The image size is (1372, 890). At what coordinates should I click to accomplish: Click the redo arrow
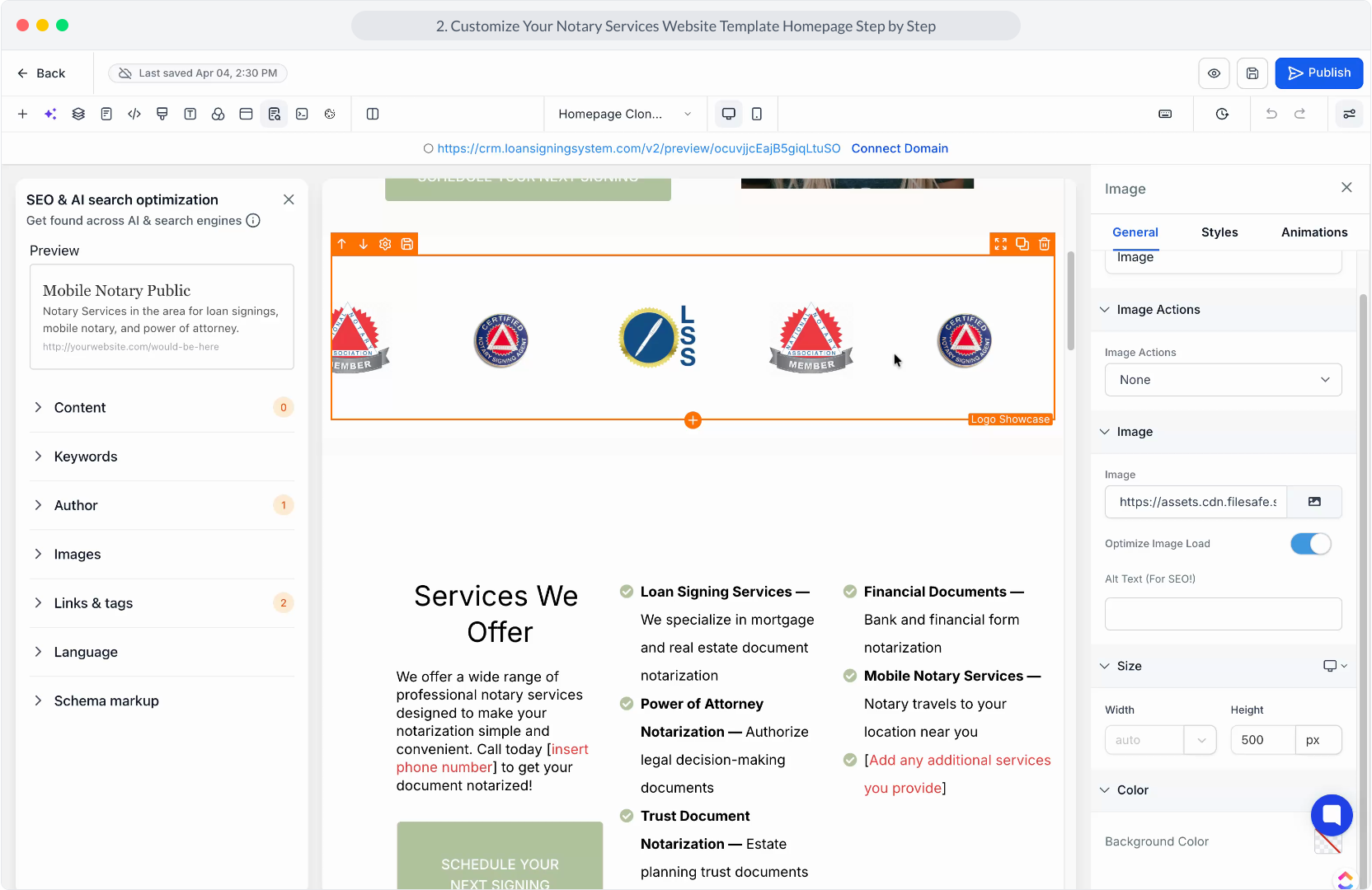pyautogui.click(x=1299, y=114)
